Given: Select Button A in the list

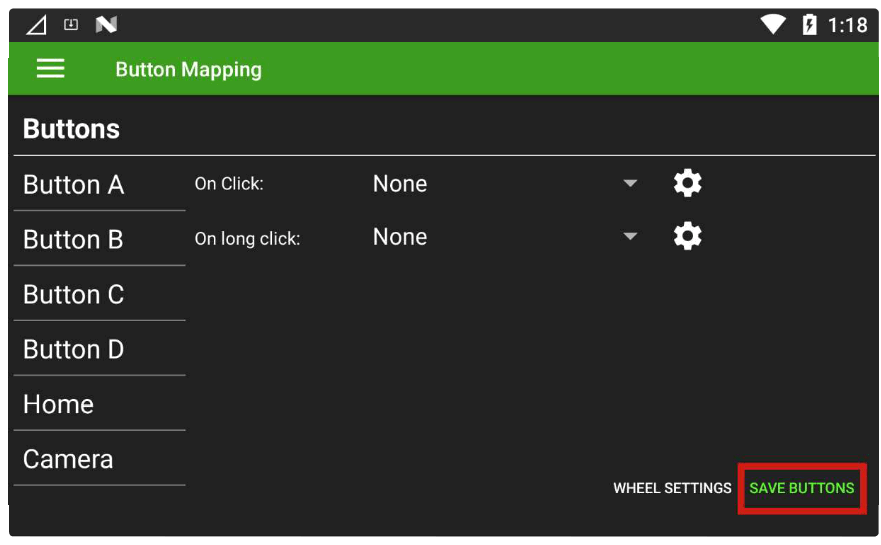Looking at the screenshot, I should [x=74, y=185].
